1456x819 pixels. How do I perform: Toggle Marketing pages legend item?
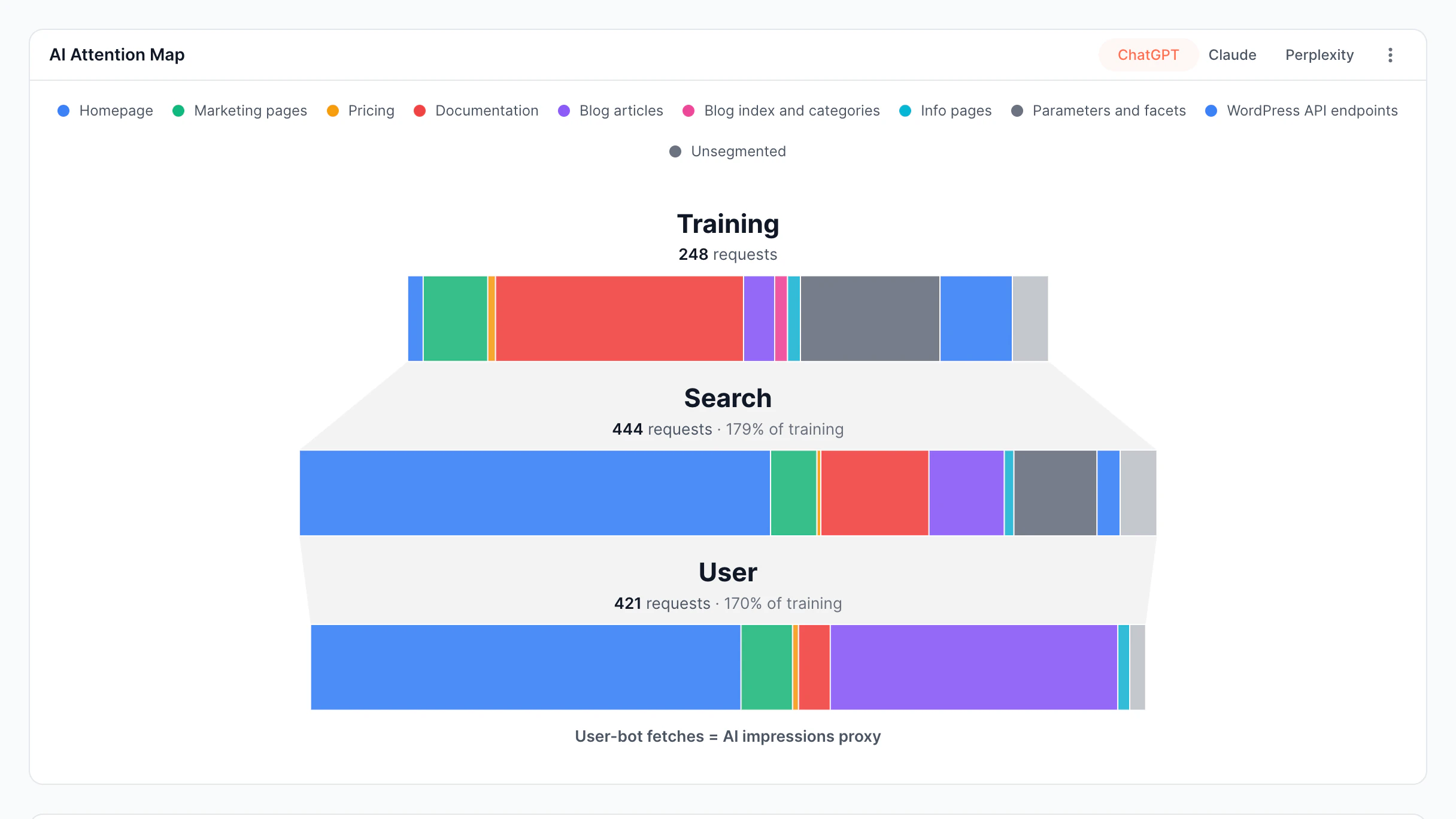pyautogui.click(x=239, y=111)
